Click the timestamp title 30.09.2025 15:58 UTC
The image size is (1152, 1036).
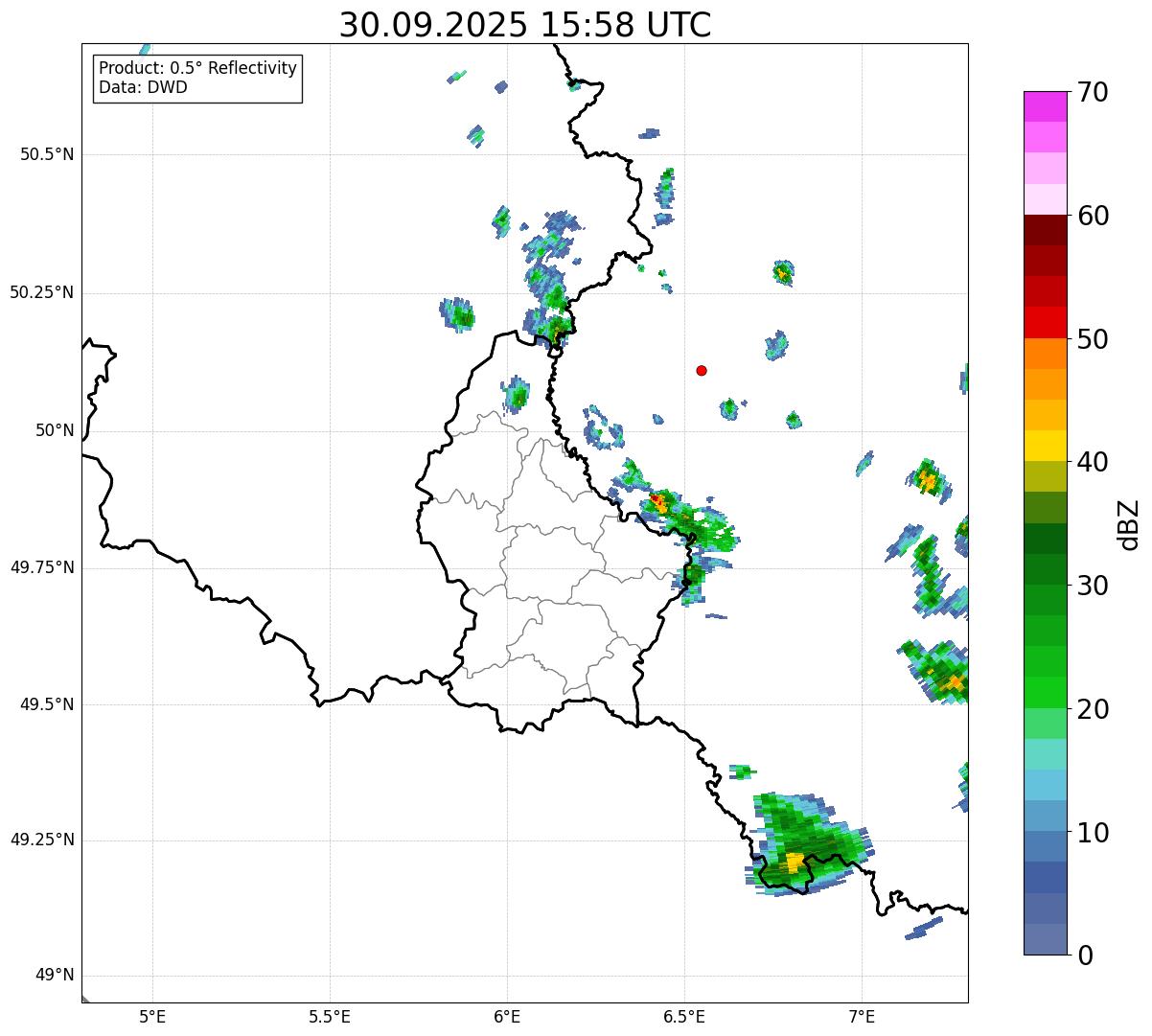pos(525,25)
